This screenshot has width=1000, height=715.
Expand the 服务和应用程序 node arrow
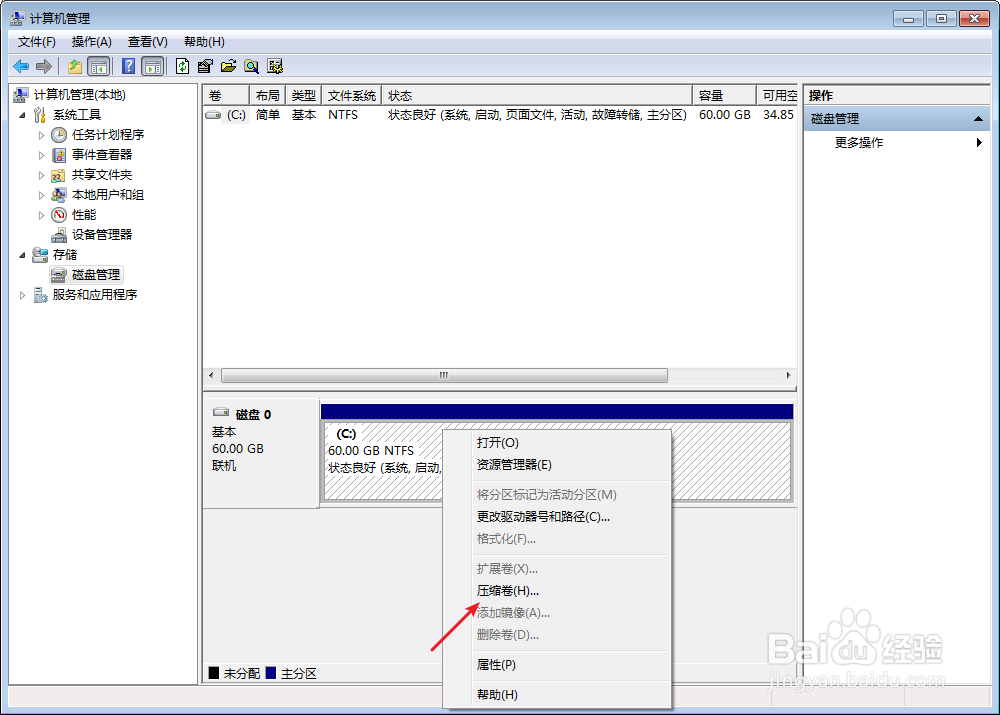22,295
